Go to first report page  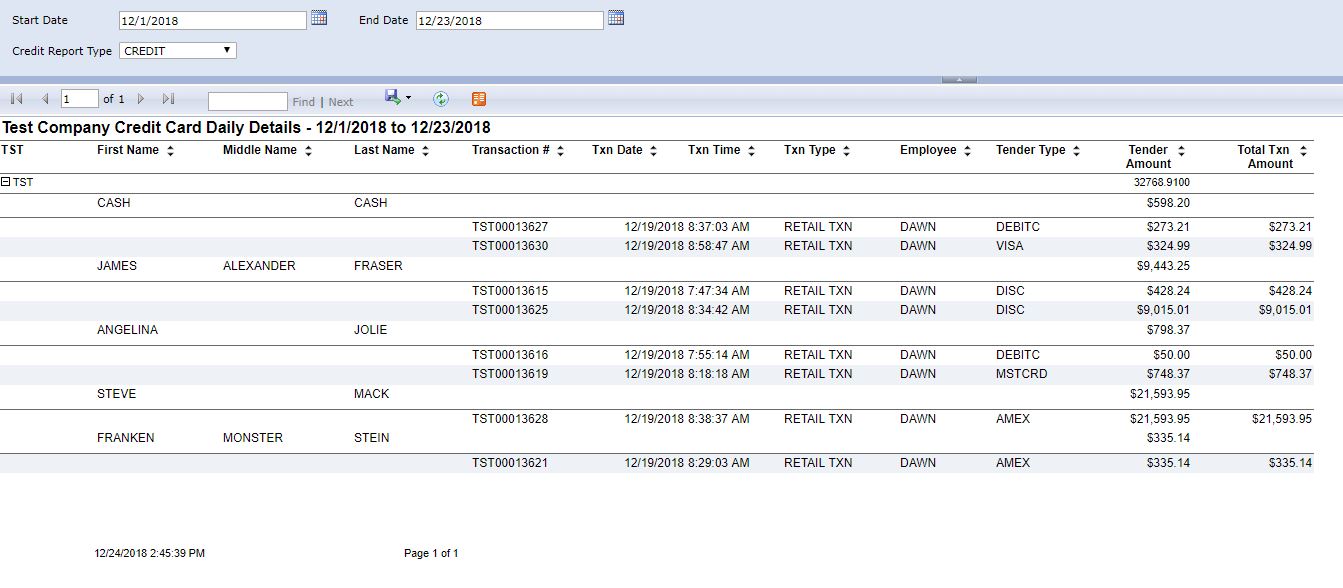pyautogui.click(x=16, y=99)
